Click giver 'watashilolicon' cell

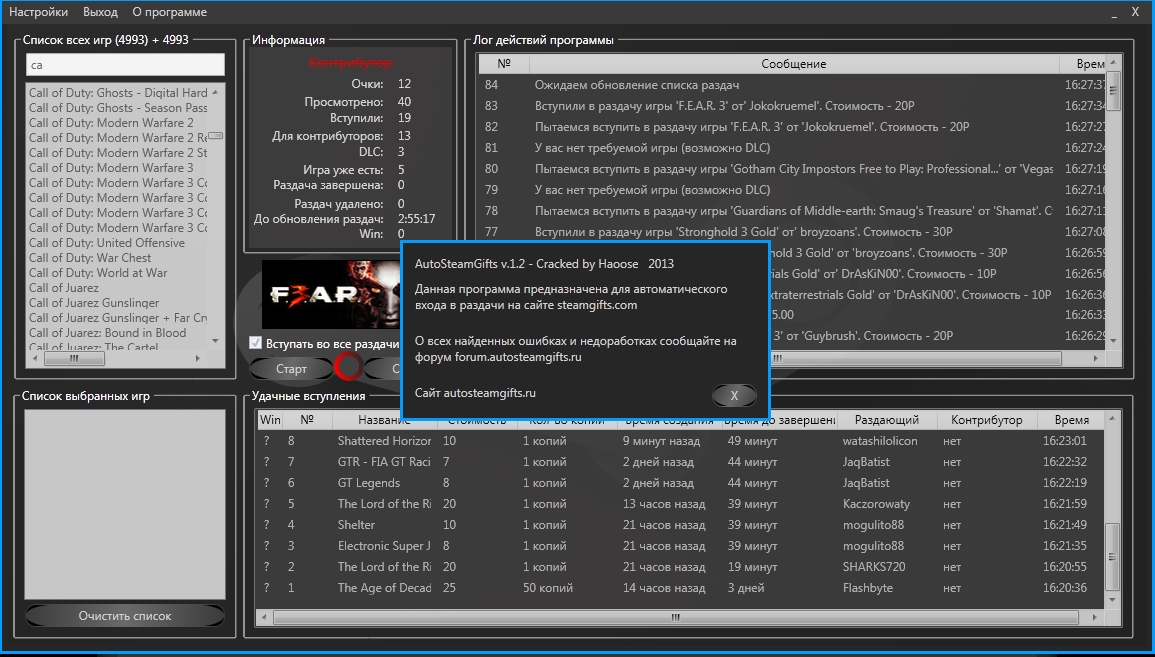coord(880,441)
